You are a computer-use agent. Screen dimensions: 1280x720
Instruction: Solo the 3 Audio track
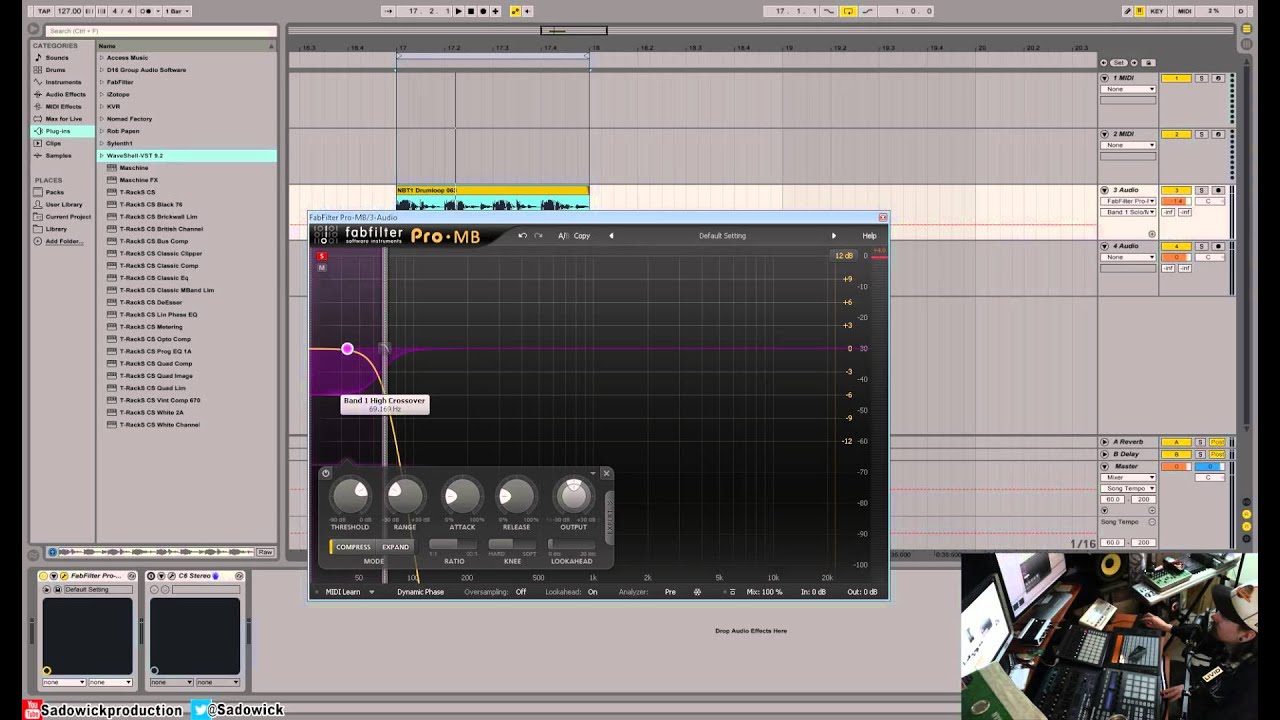(1202, 190)
